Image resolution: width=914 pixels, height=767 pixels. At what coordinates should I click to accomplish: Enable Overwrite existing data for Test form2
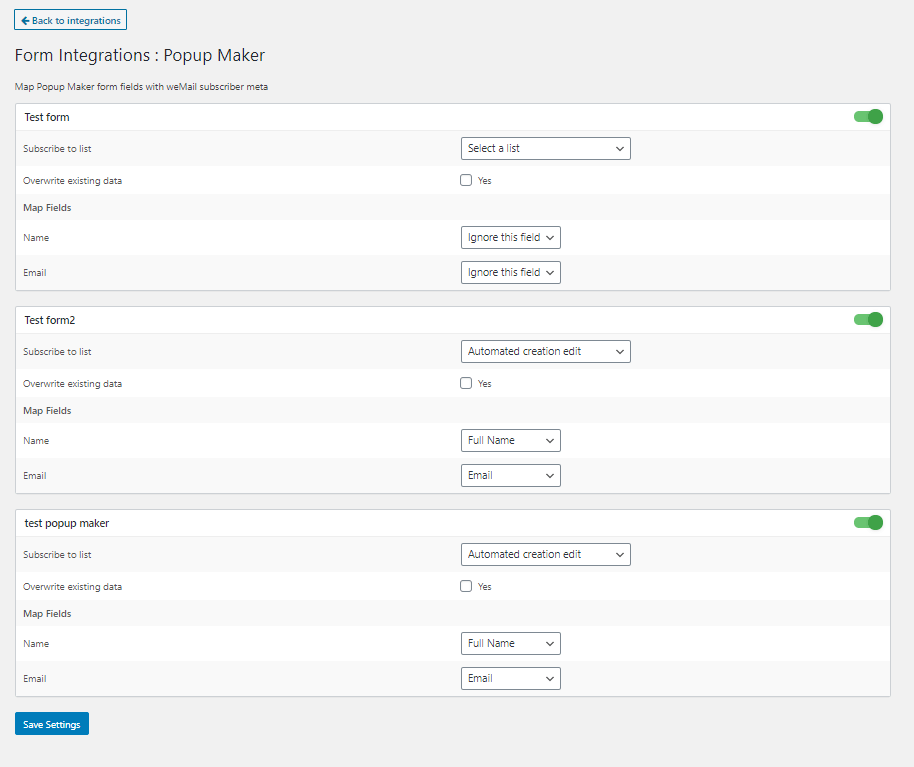pyautogui.click(x=466, y=383)
